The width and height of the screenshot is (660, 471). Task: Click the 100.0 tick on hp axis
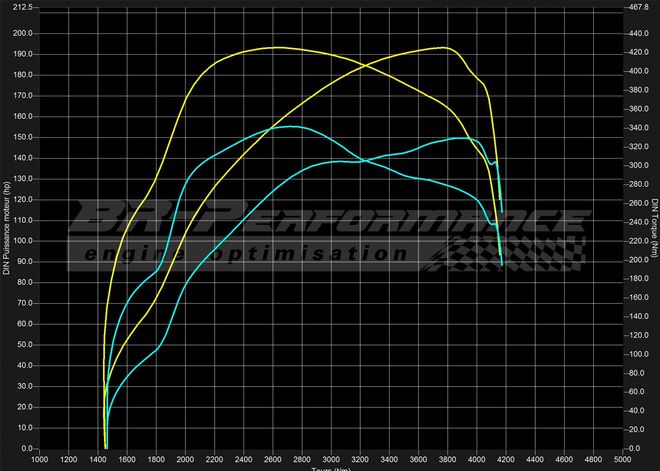[22, 241]
